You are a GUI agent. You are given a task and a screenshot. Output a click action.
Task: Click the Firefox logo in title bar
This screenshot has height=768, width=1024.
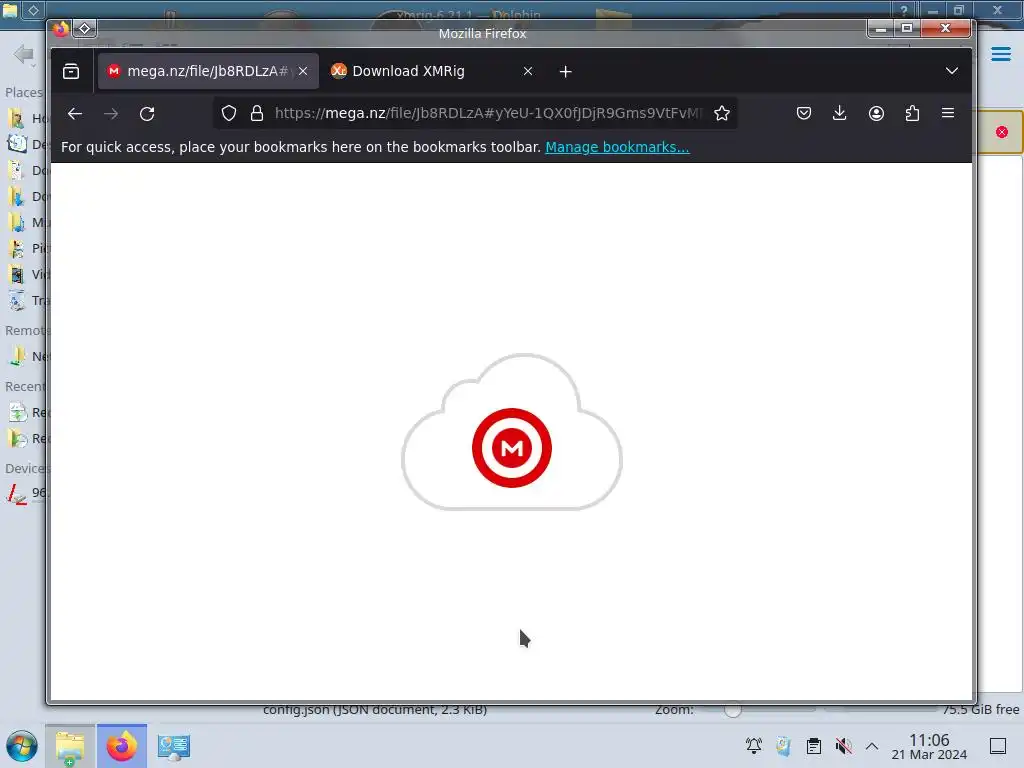tap(61, 29)
